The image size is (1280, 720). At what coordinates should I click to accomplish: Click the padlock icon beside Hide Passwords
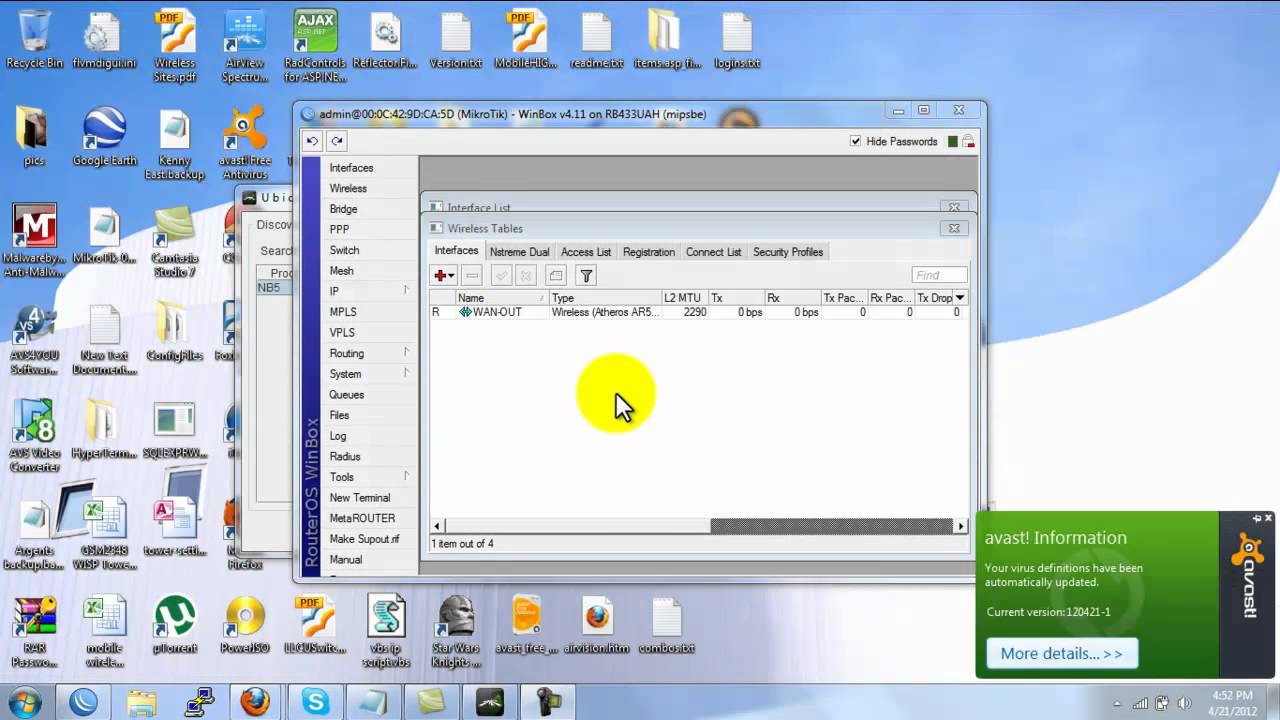tap(968, 141)
